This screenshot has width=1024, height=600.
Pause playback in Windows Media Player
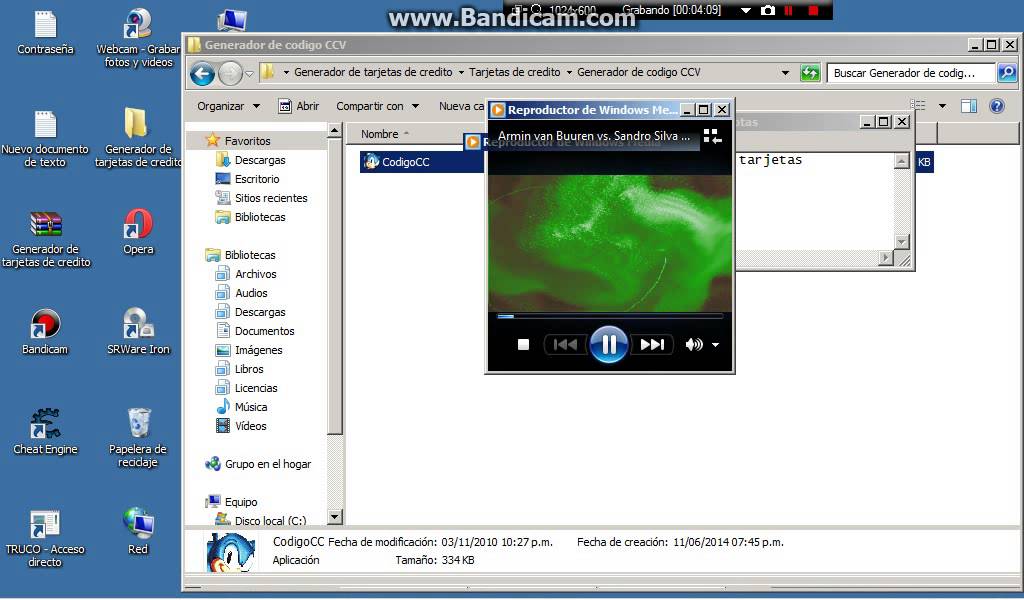pyautogui.click(x=609, y=344)
